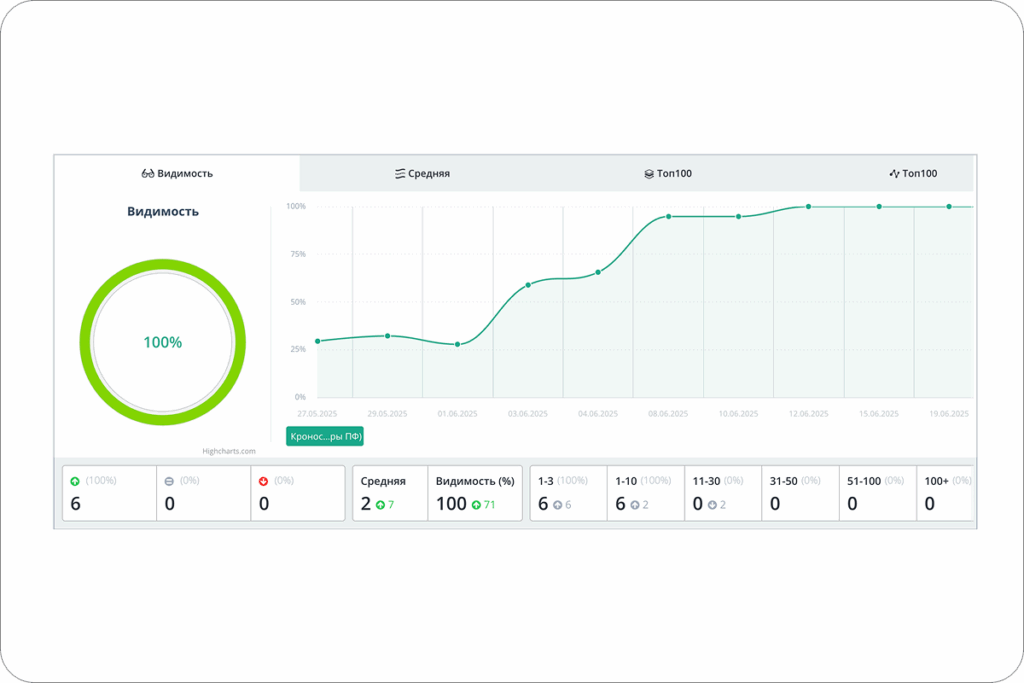The image size is (1024, 683).
Task: Open the Highcharts.com credit link
Action: tap(229, 451)
